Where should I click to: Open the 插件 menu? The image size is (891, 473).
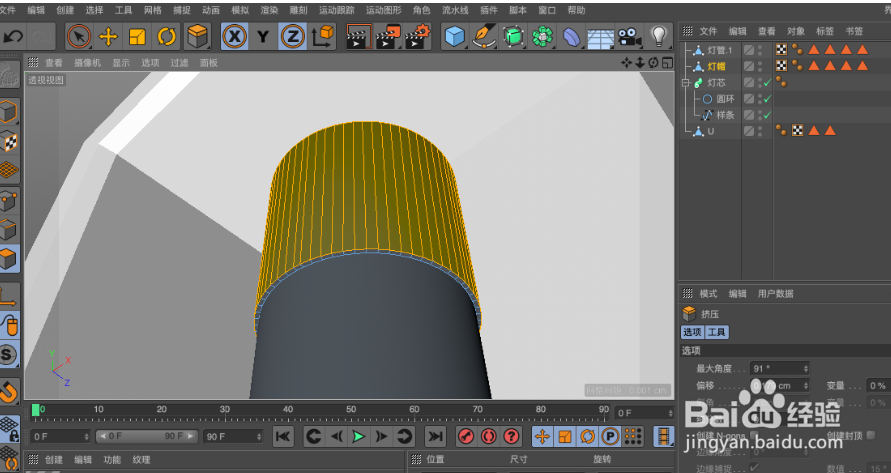tap(489, 10)
